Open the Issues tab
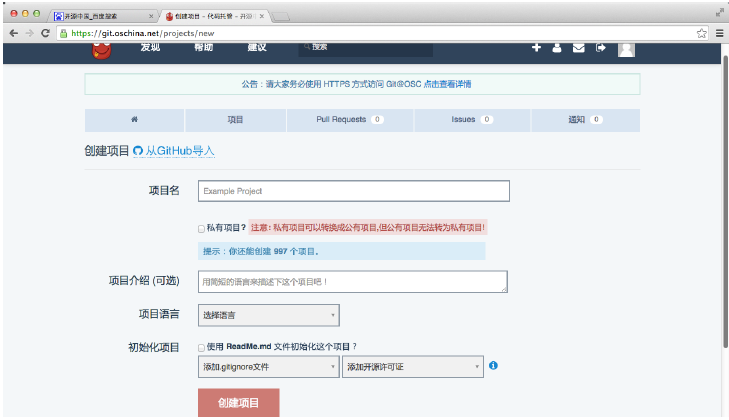This screenshot has width=729, height=420. click(x=472, y=120)
